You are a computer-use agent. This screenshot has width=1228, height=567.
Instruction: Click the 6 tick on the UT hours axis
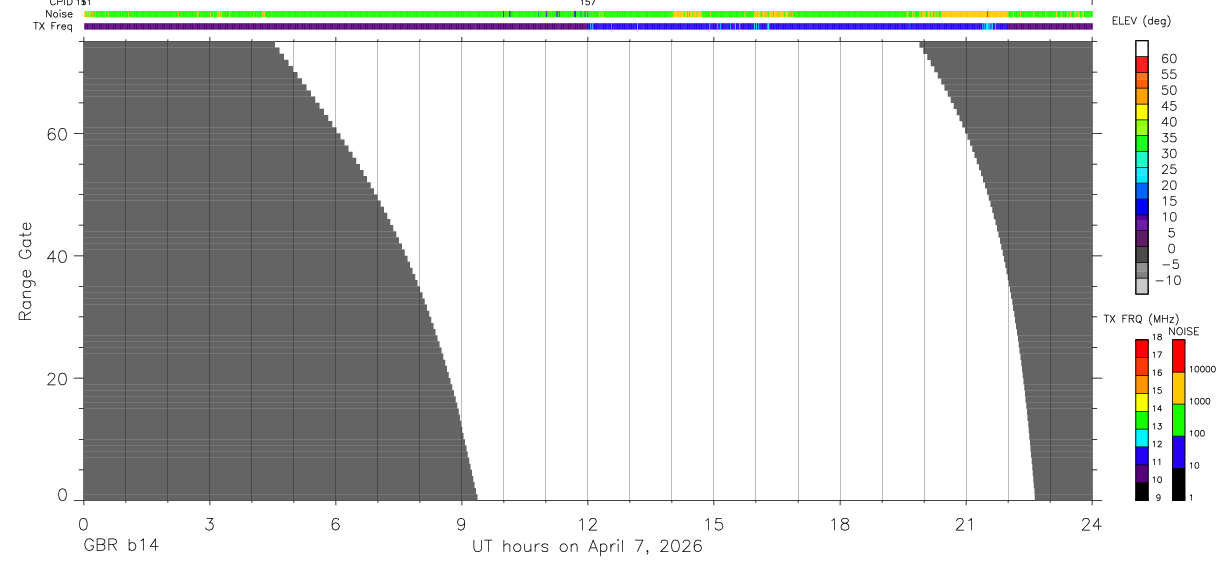pos(335,523)
